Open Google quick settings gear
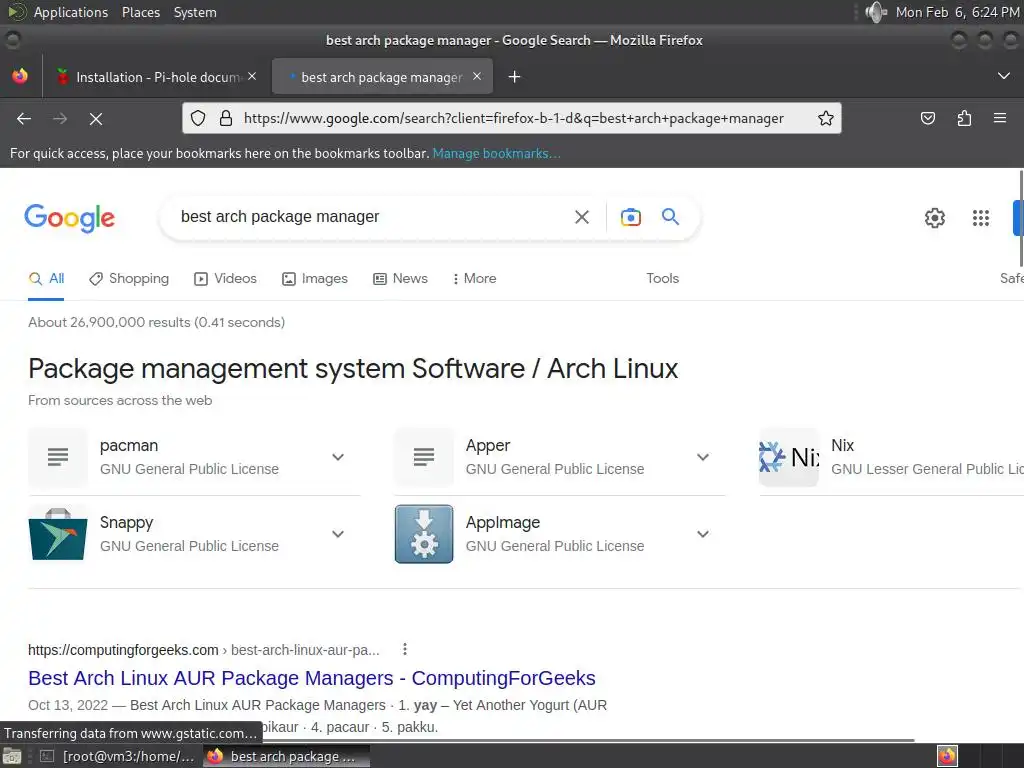 (x=935, y=217)
